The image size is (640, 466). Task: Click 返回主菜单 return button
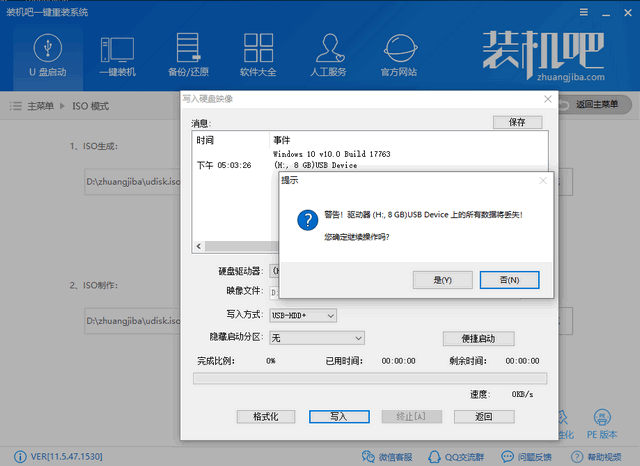click(x=596, y=105)
